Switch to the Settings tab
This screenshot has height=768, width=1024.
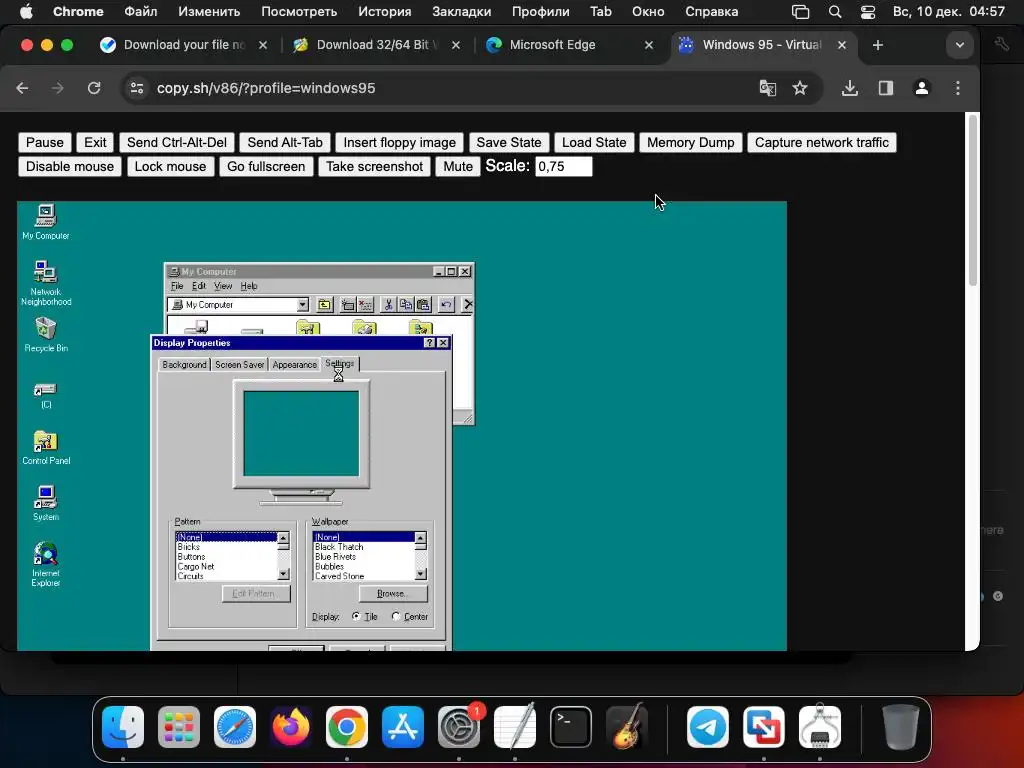340,363
